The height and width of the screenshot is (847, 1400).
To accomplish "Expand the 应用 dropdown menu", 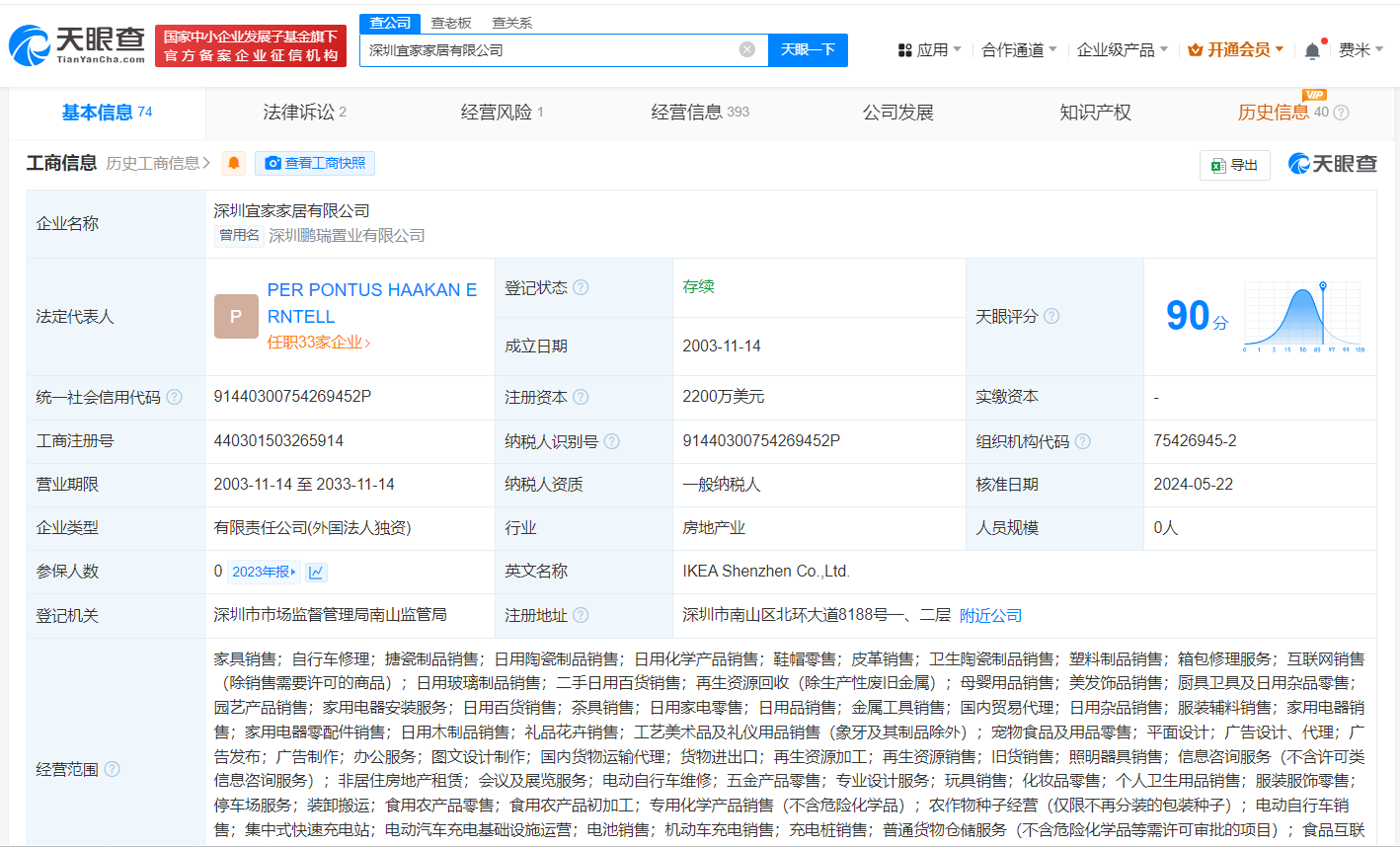I will click(929, 49).
